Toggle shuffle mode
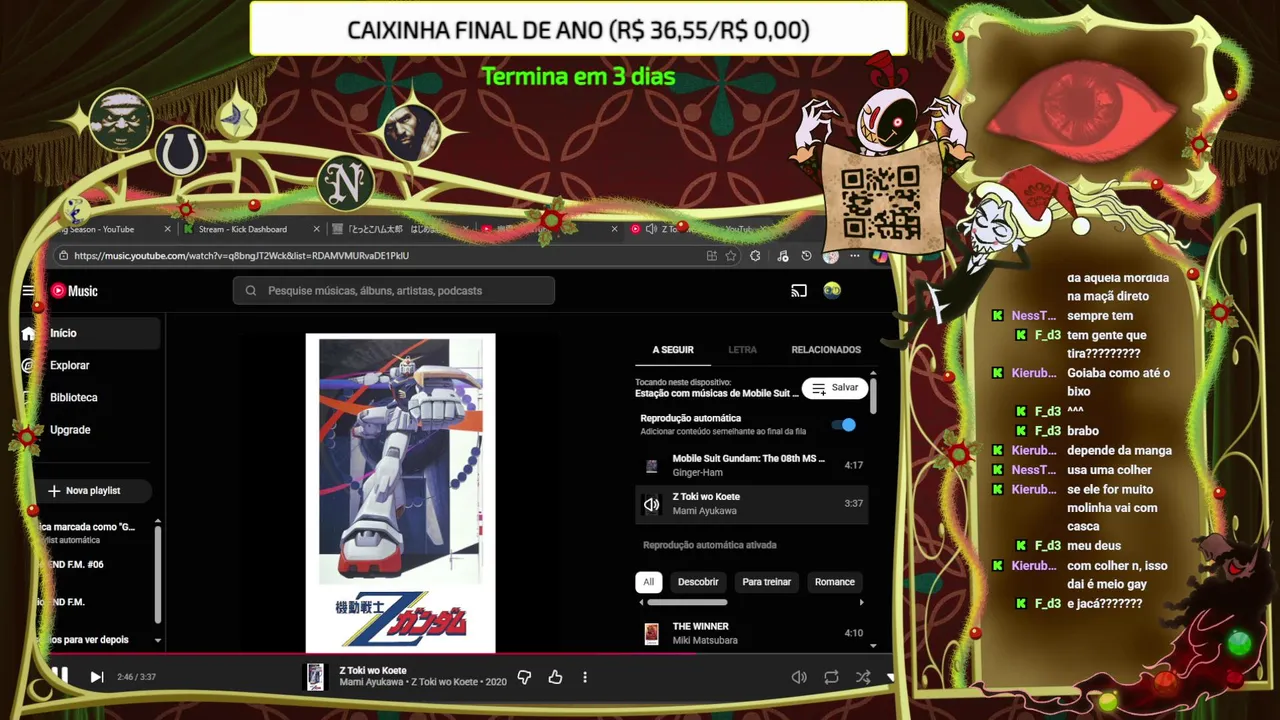Viewport: 1280px width, 720px height. pyautogui.click(x=863, y=677)
